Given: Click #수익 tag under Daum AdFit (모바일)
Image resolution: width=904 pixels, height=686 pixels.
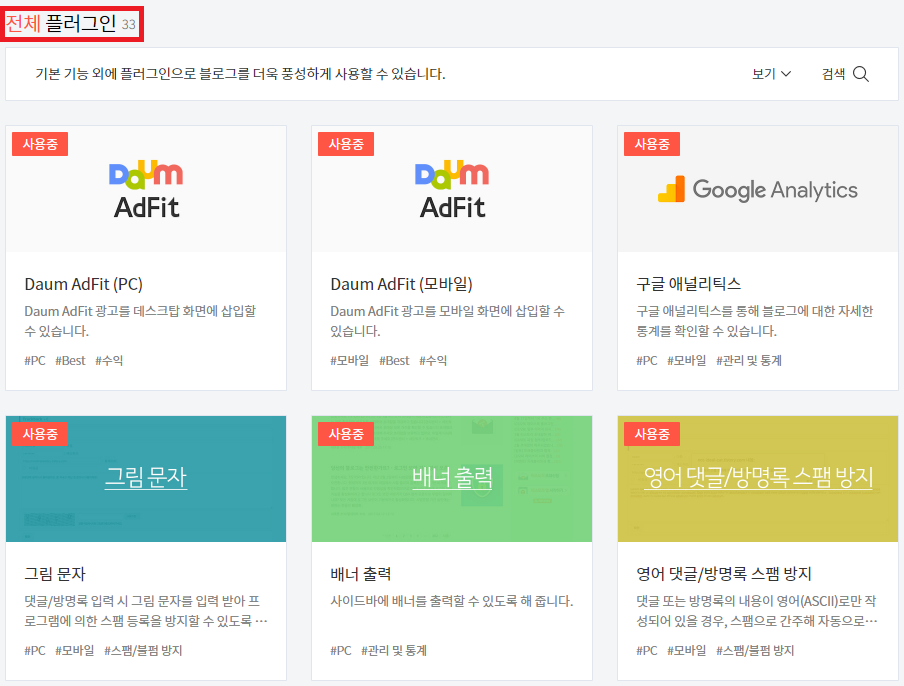Looking at the screenshot, I should [x=433, y=361].
